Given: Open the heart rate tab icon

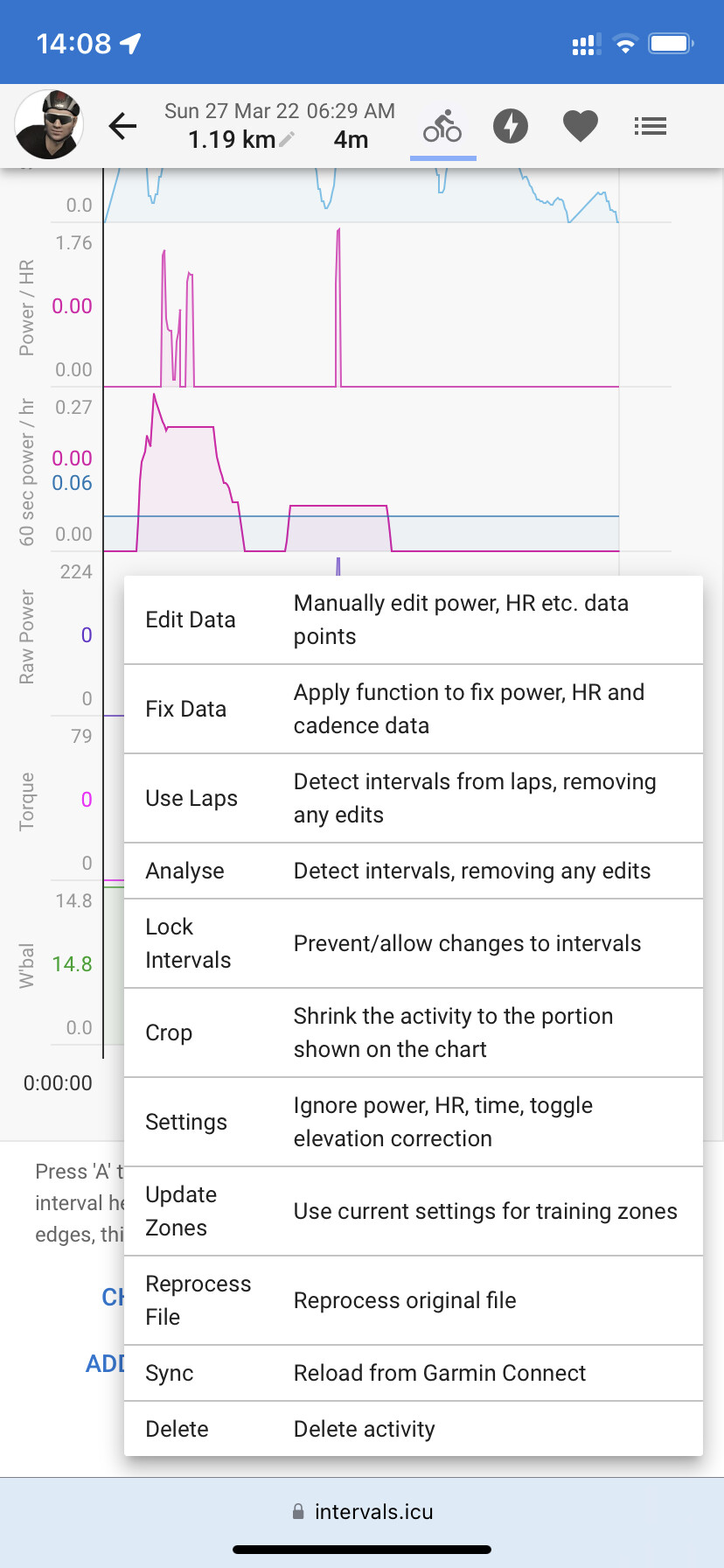Looking at the screenshot, I should click(x=581, y=126).
